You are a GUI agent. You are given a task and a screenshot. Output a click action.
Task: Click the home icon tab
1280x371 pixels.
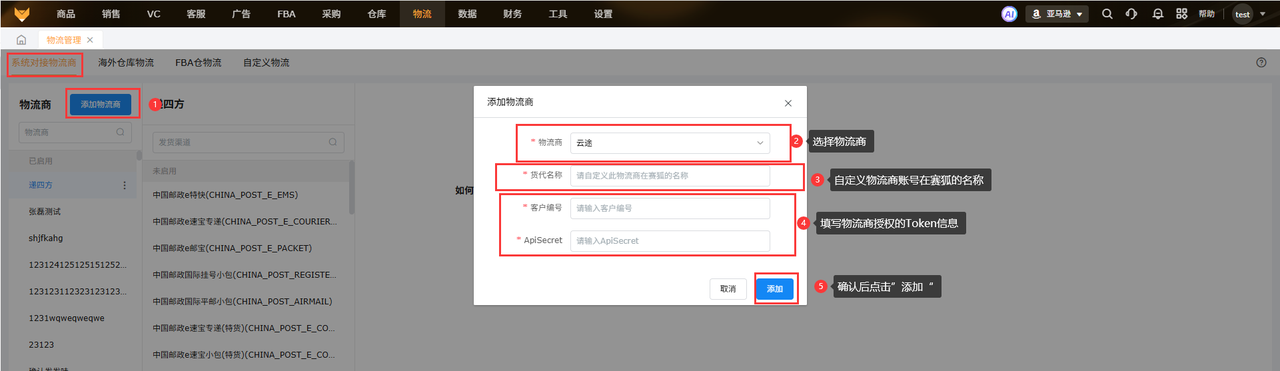pyautogui.click(x=21, y=40)
